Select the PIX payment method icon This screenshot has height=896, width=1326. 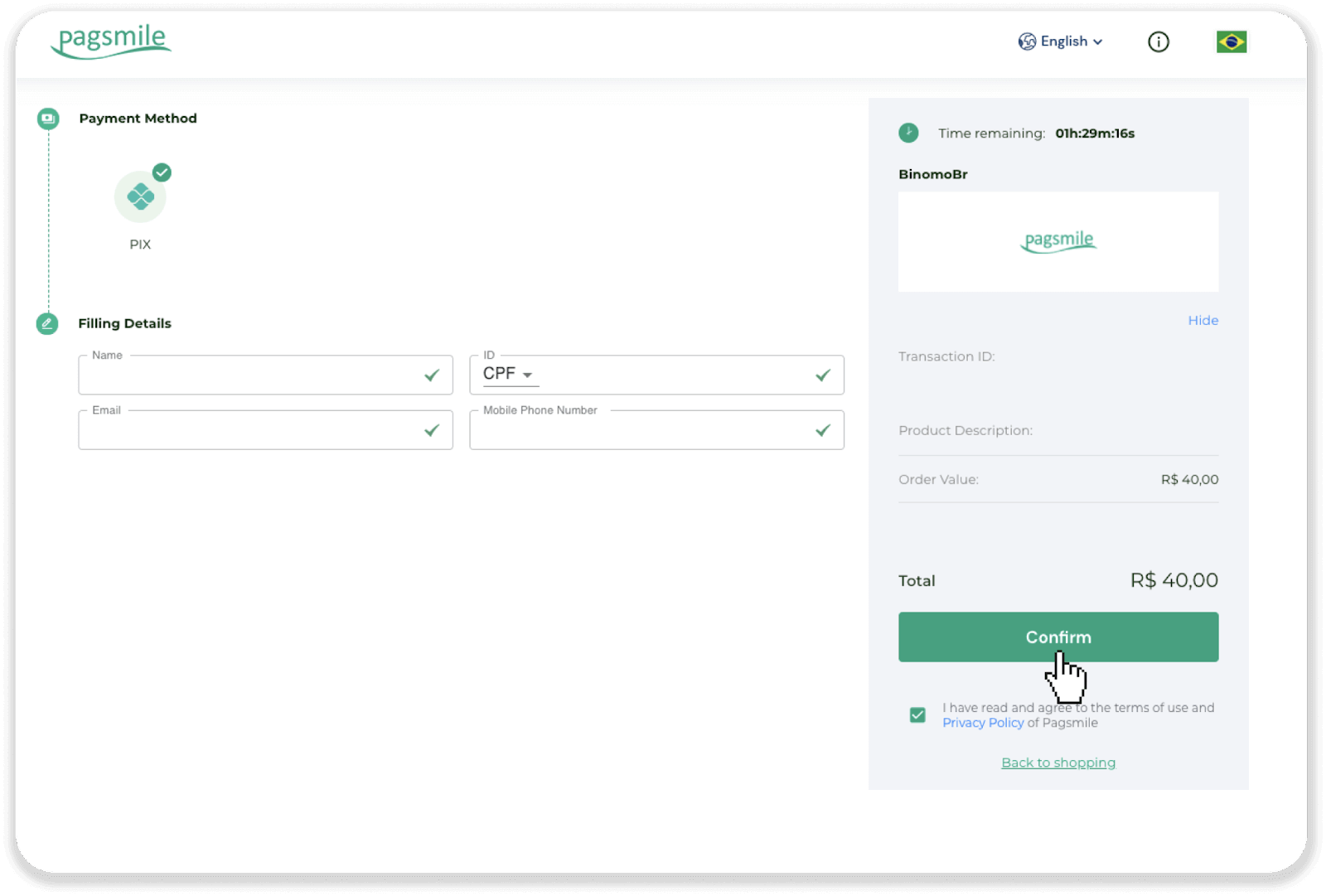point(140,196)
